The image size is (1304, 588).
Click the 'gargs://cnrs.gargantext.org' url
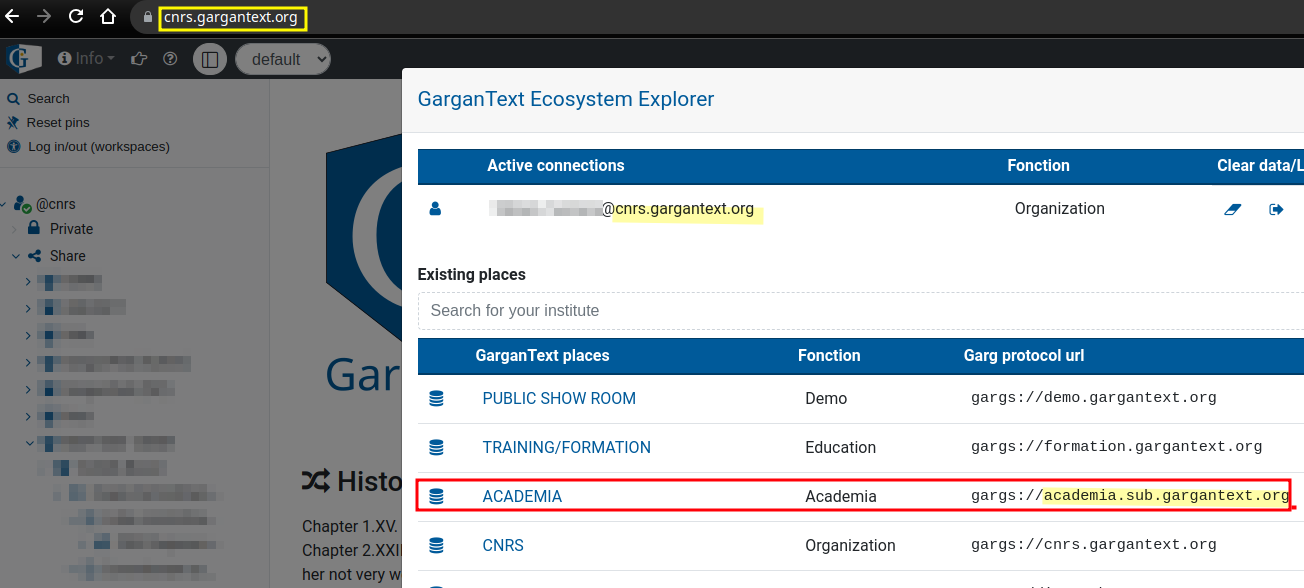click(1094, 545)
